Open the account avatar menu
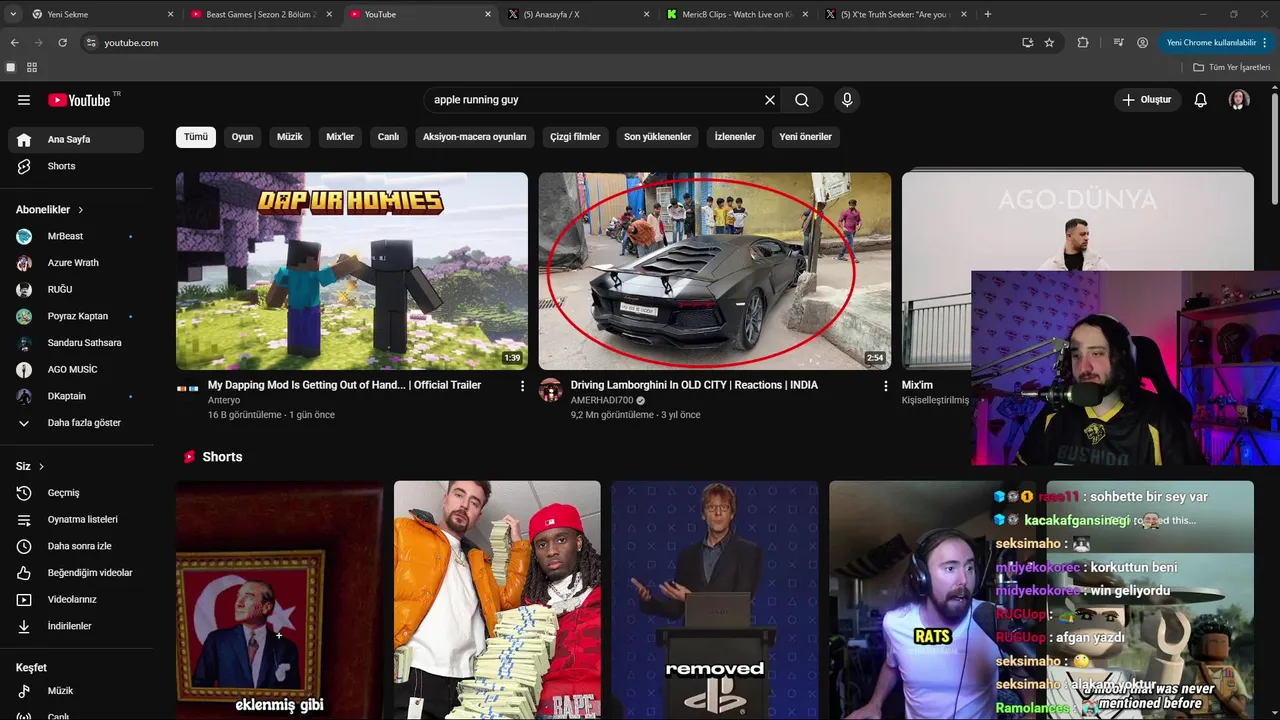1280x720 pixels. (x=1239, y=100)
